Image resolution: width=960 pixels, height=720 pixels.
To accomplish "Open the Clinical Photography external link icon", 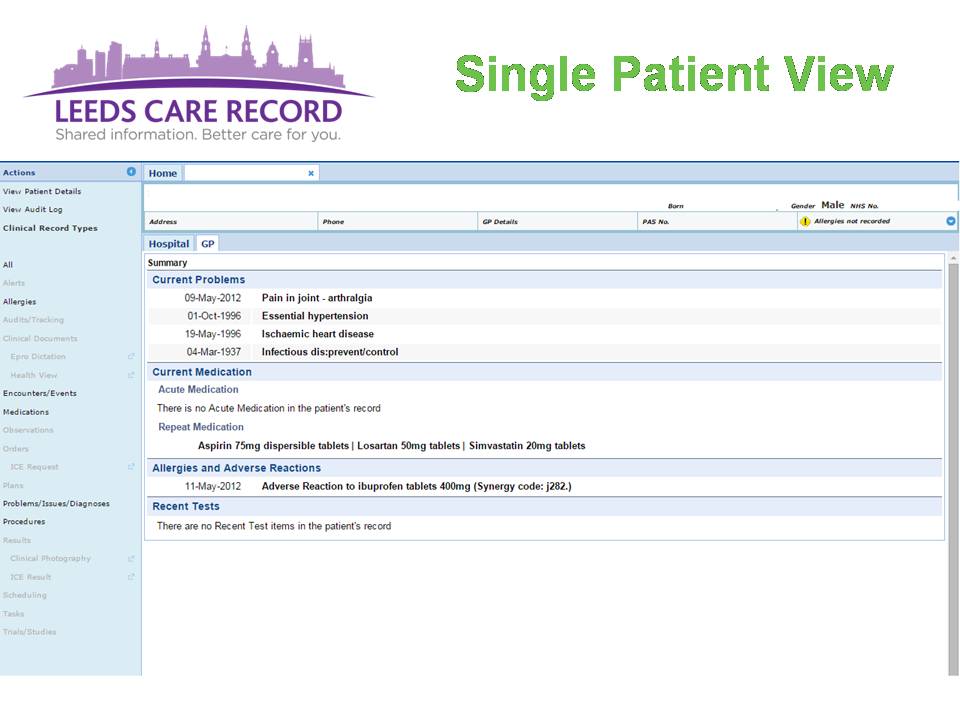I will tap(130, 558).
